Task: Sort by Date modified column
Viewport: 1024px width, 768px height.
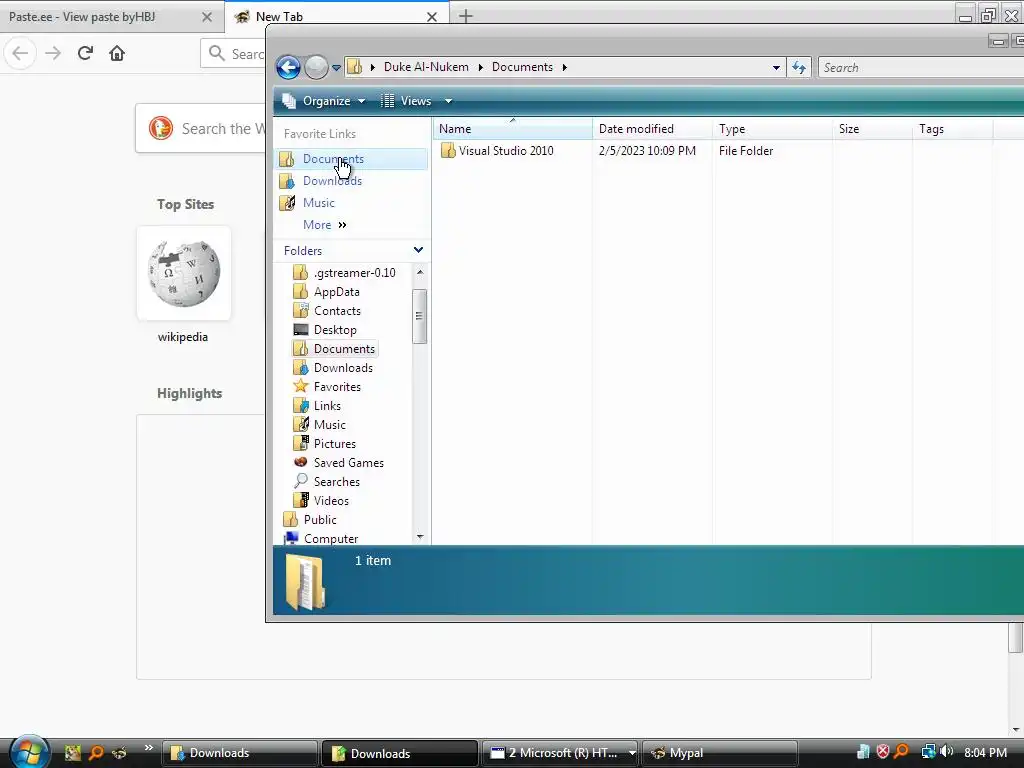Action: pyautogui.click(x=652, y=129)
